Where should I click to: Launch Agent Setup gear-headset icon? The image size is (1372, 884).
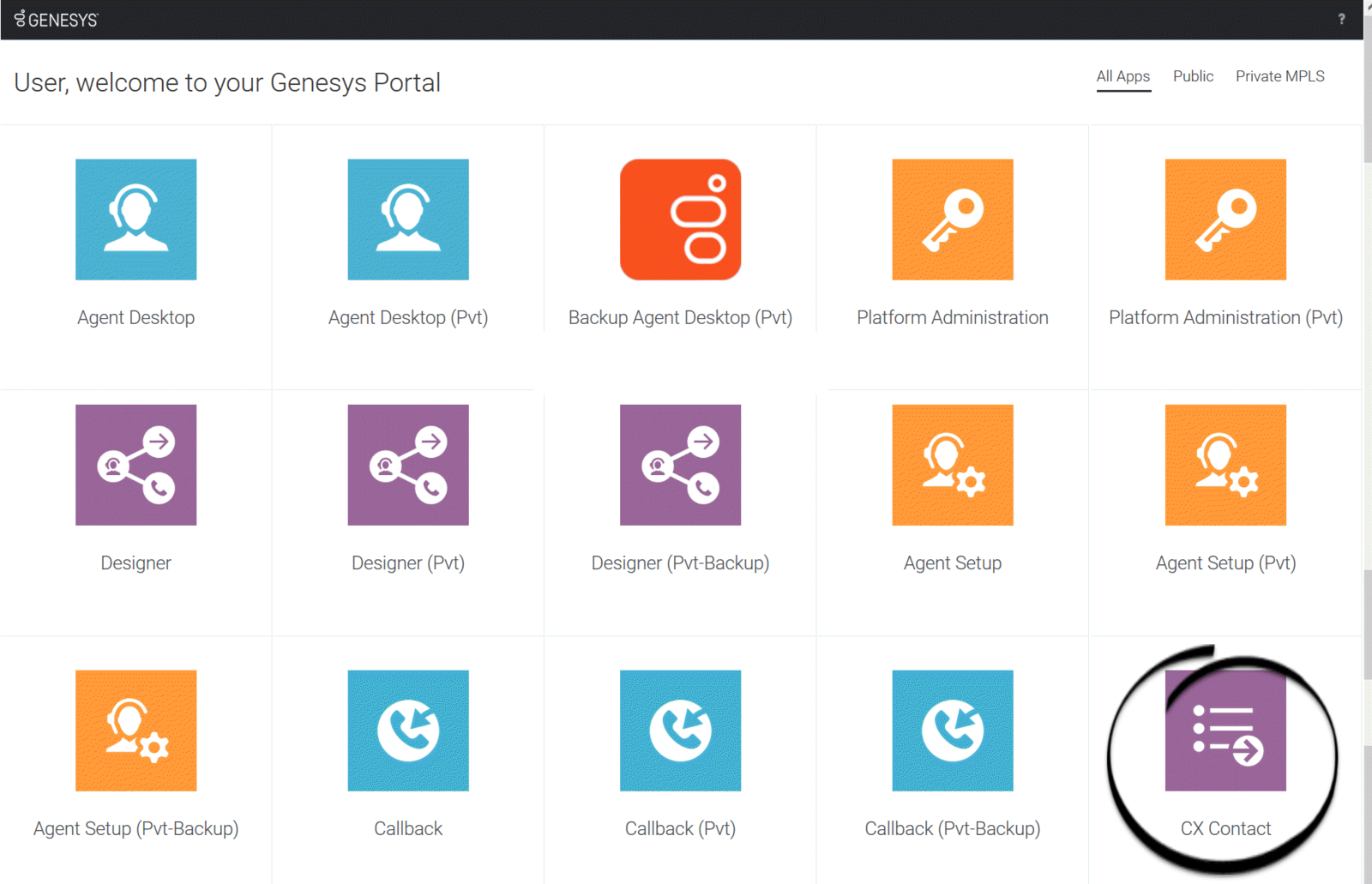point(953,465)
